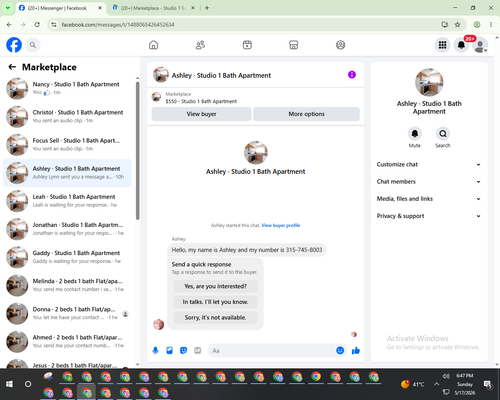Send quick response 'Sorry, it's not available.'
Screen dimensions: 500x400
215,318
